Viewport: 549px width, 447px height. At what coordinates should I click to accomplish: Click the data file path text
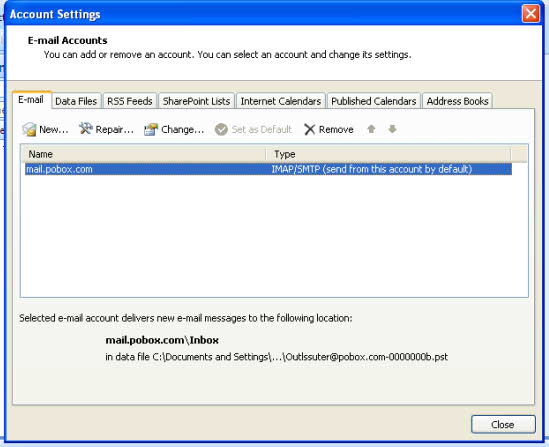click(276, 357)
